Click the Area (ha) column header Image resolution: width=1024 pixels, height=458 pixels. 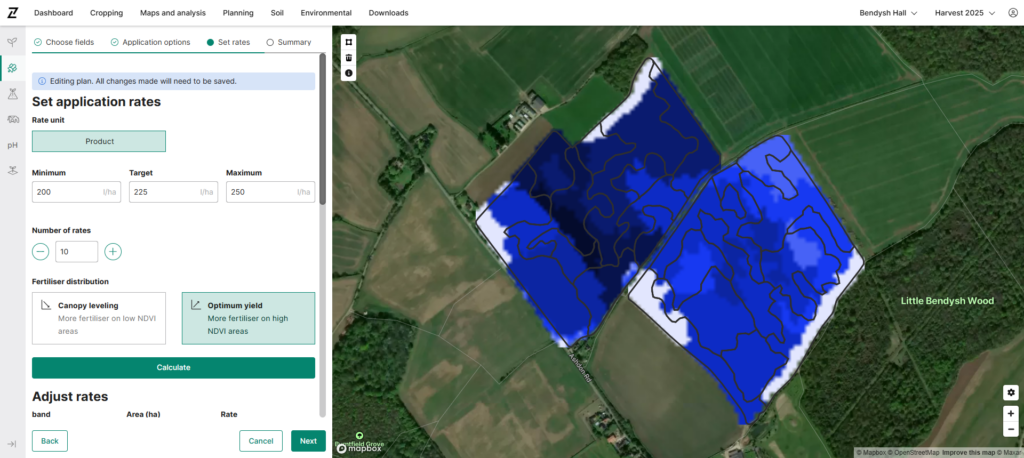(x=143, y=414)
